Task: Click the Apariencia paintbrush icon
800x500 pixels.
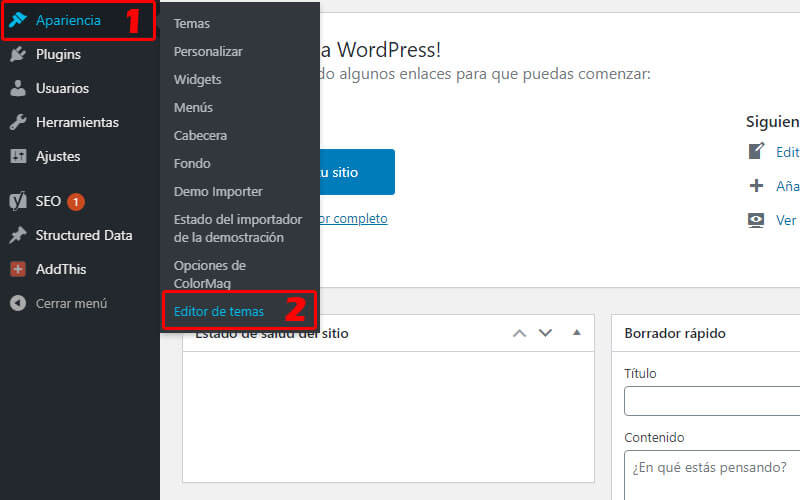Action: click(18, 20)
